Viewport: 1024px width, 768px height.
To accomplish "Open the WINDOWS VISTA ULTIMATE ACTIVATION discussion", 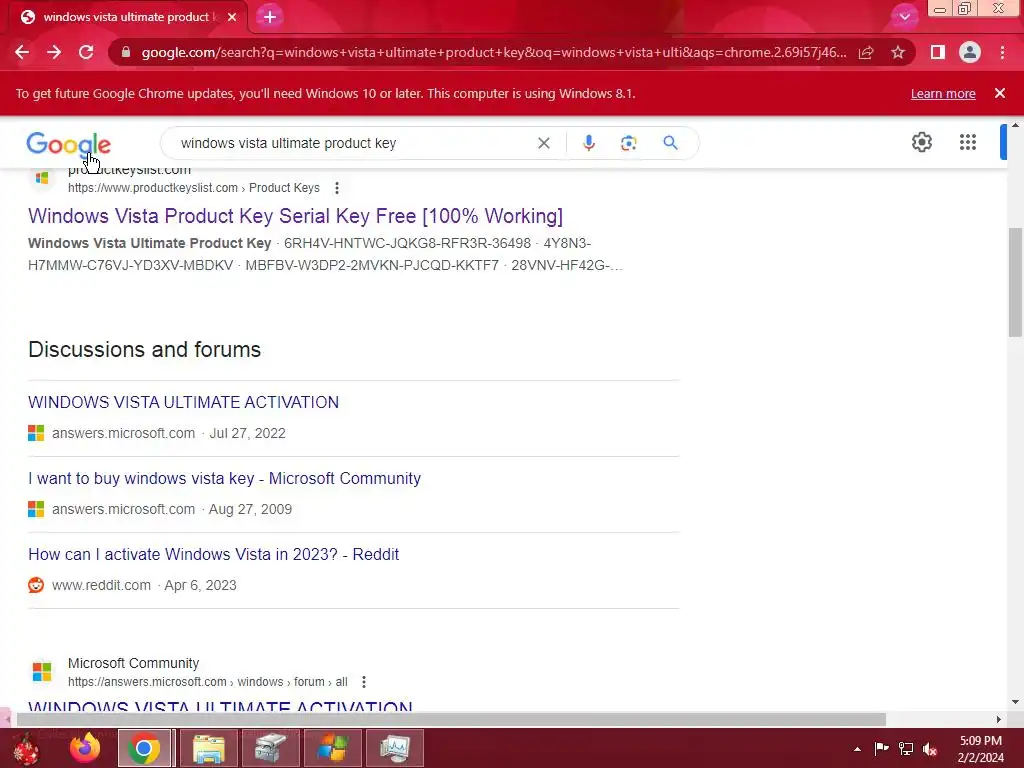I will [184, 402].
